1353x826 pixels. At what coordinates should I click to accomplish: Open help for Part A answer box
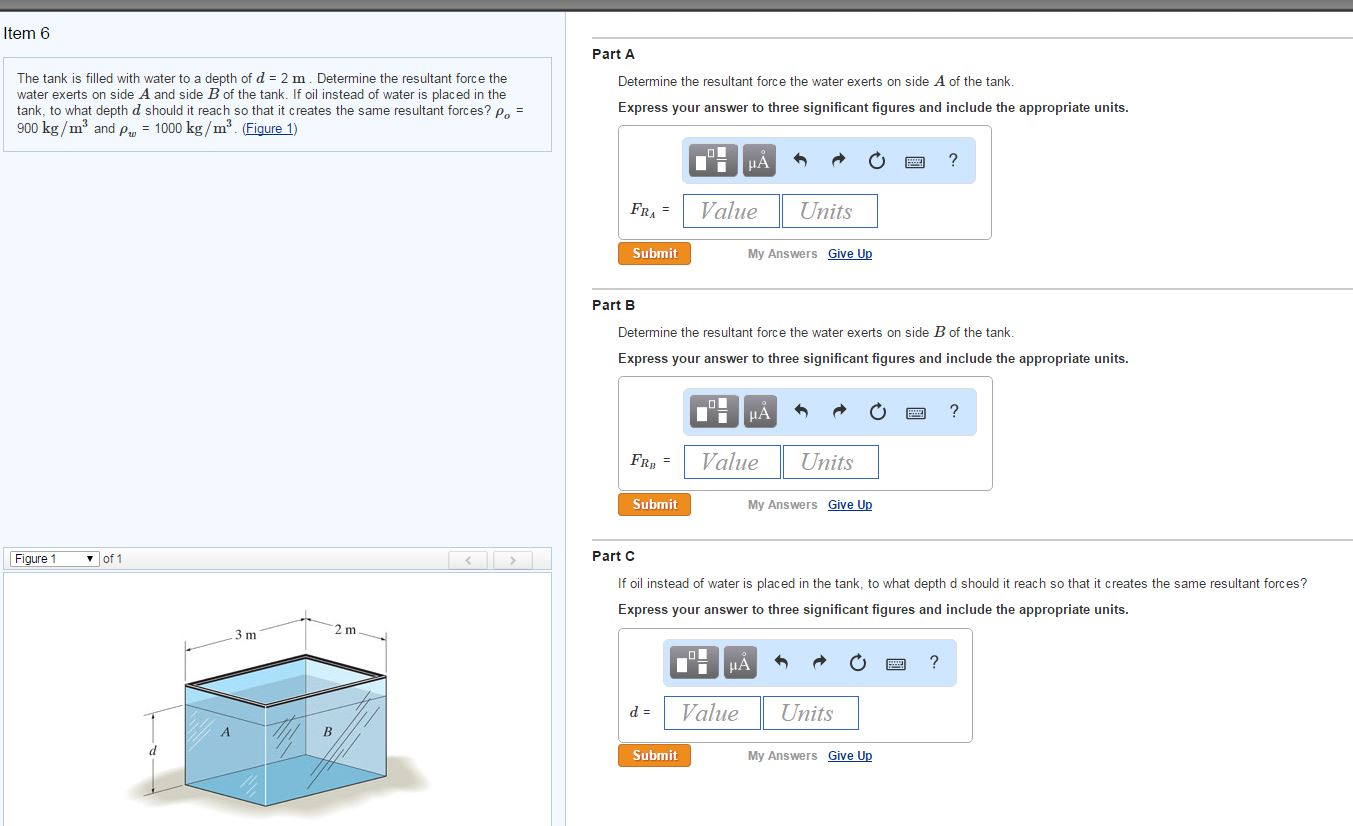(953, 160)
